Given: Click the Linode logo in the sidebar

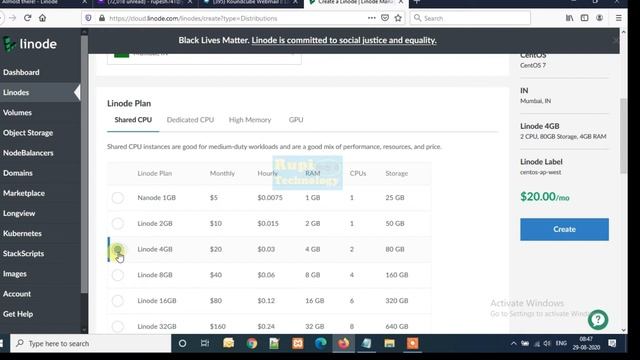Looking at the screenshot, I should (x=30, y=44).
